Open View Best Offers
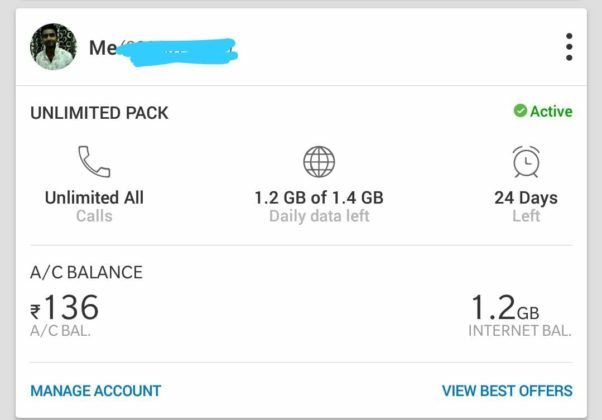602x420 pixels. pos(507,391)
